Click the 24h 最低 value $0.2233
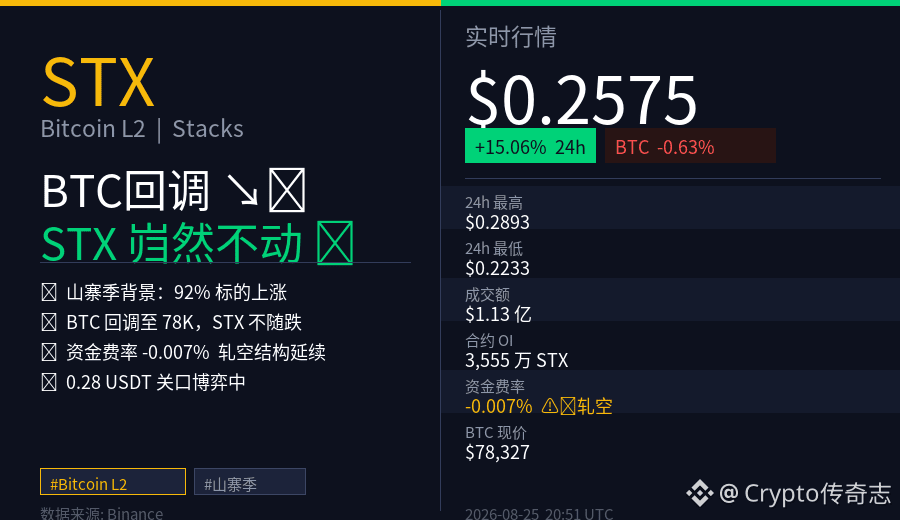The image size is (900, 520). (497, 268)
